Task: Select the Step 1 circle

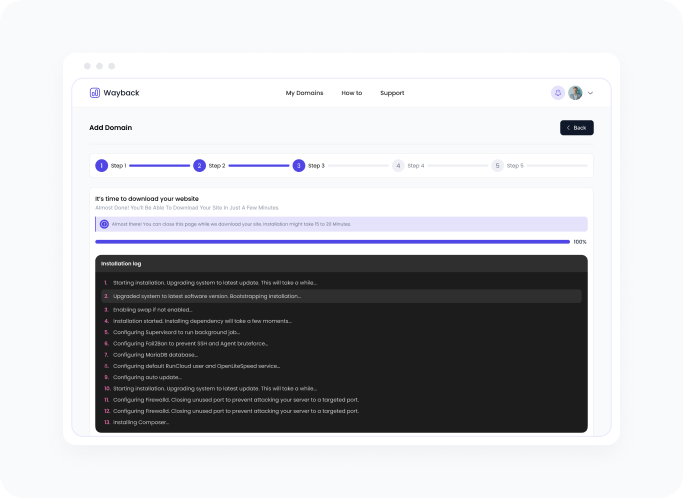Action: pyautogui.click(x=102, y=165)
